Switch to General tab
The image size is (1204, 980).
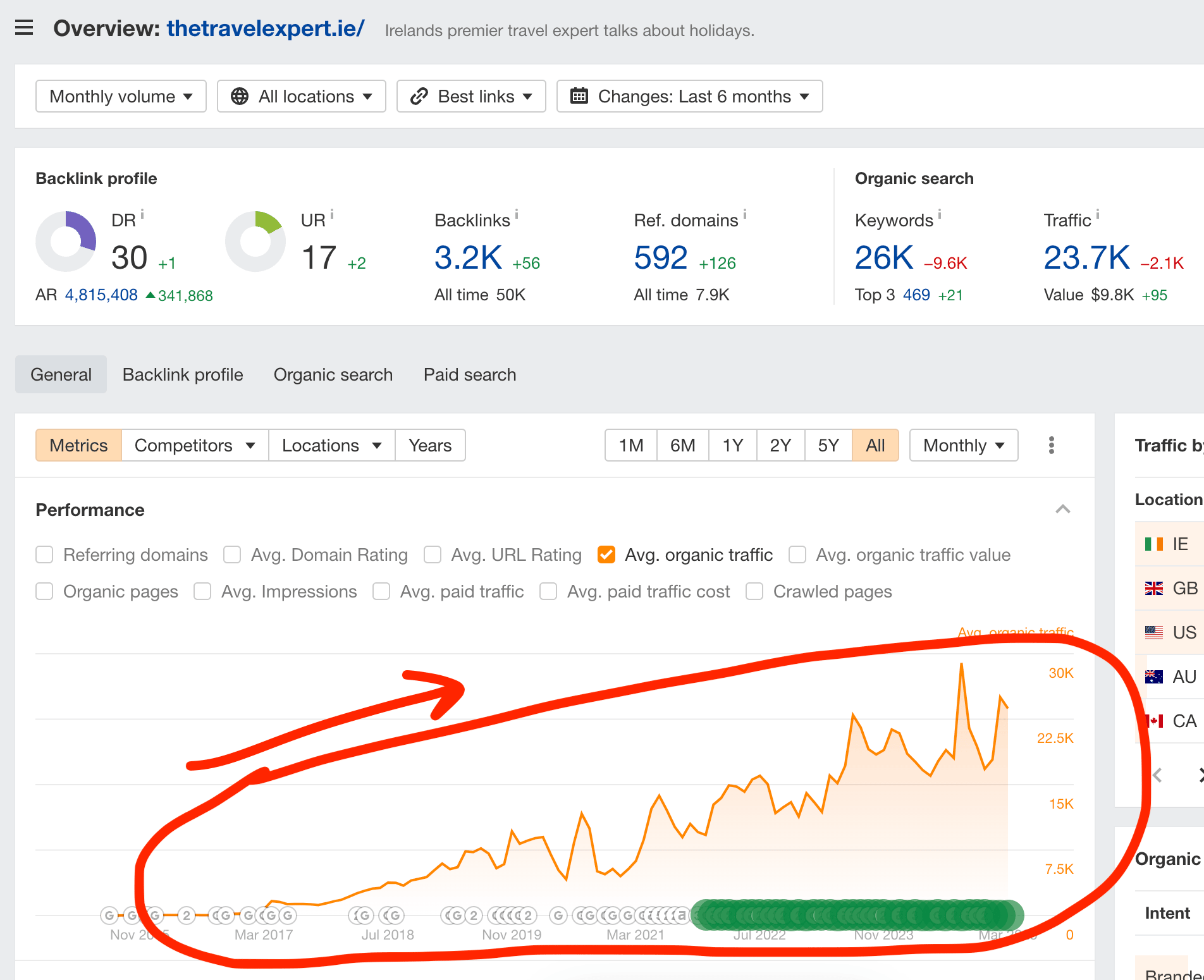coord(61,374)
